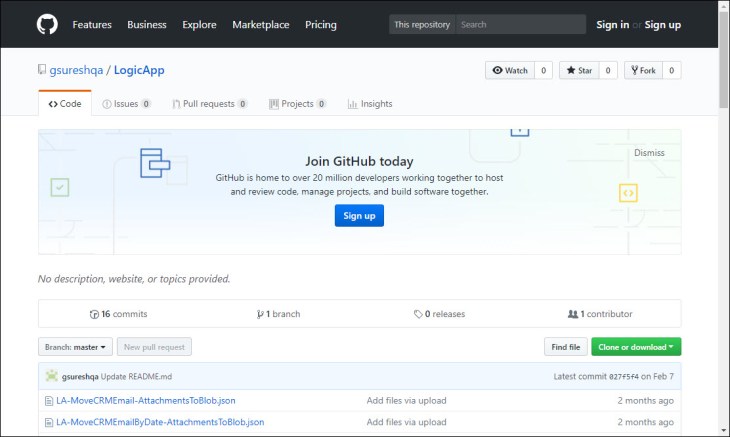Watch this repository

click(x=510, y=70)
